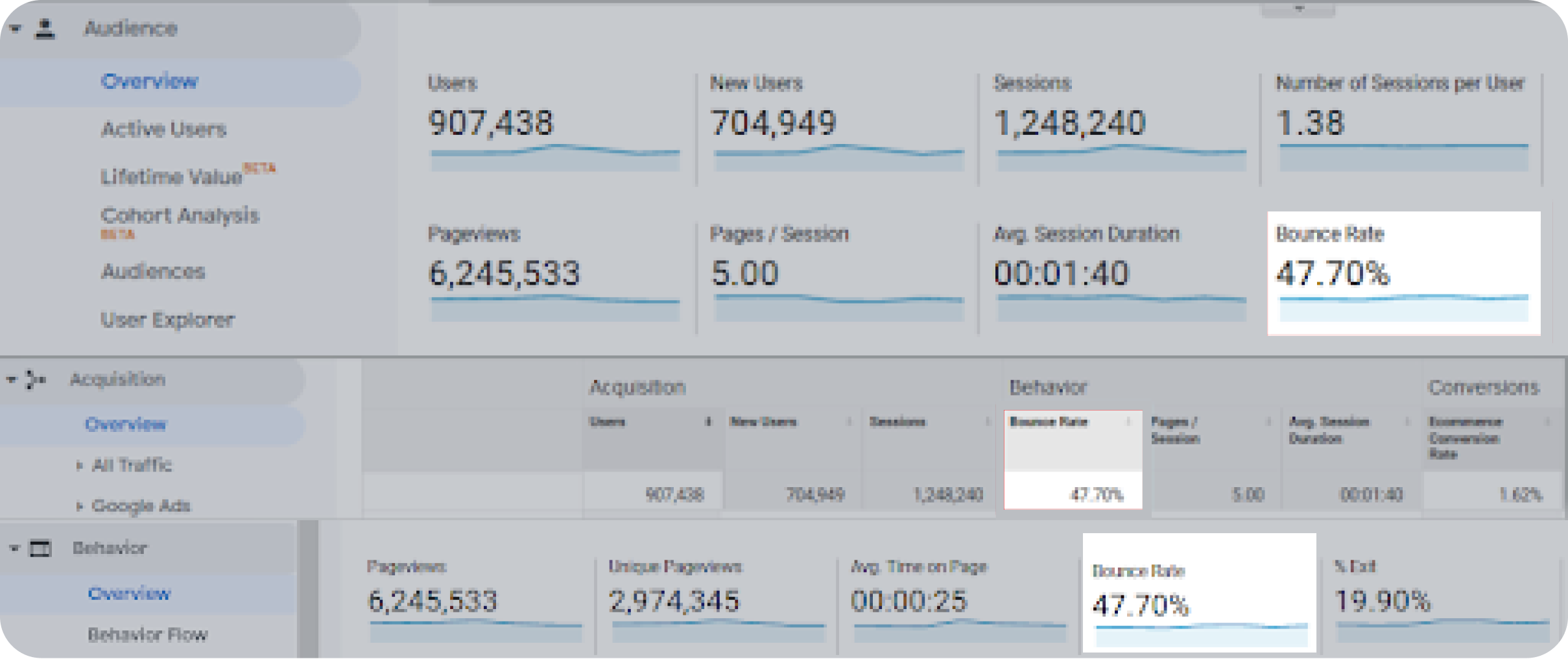Click the Behavior window icon

(x=40, y=549)
